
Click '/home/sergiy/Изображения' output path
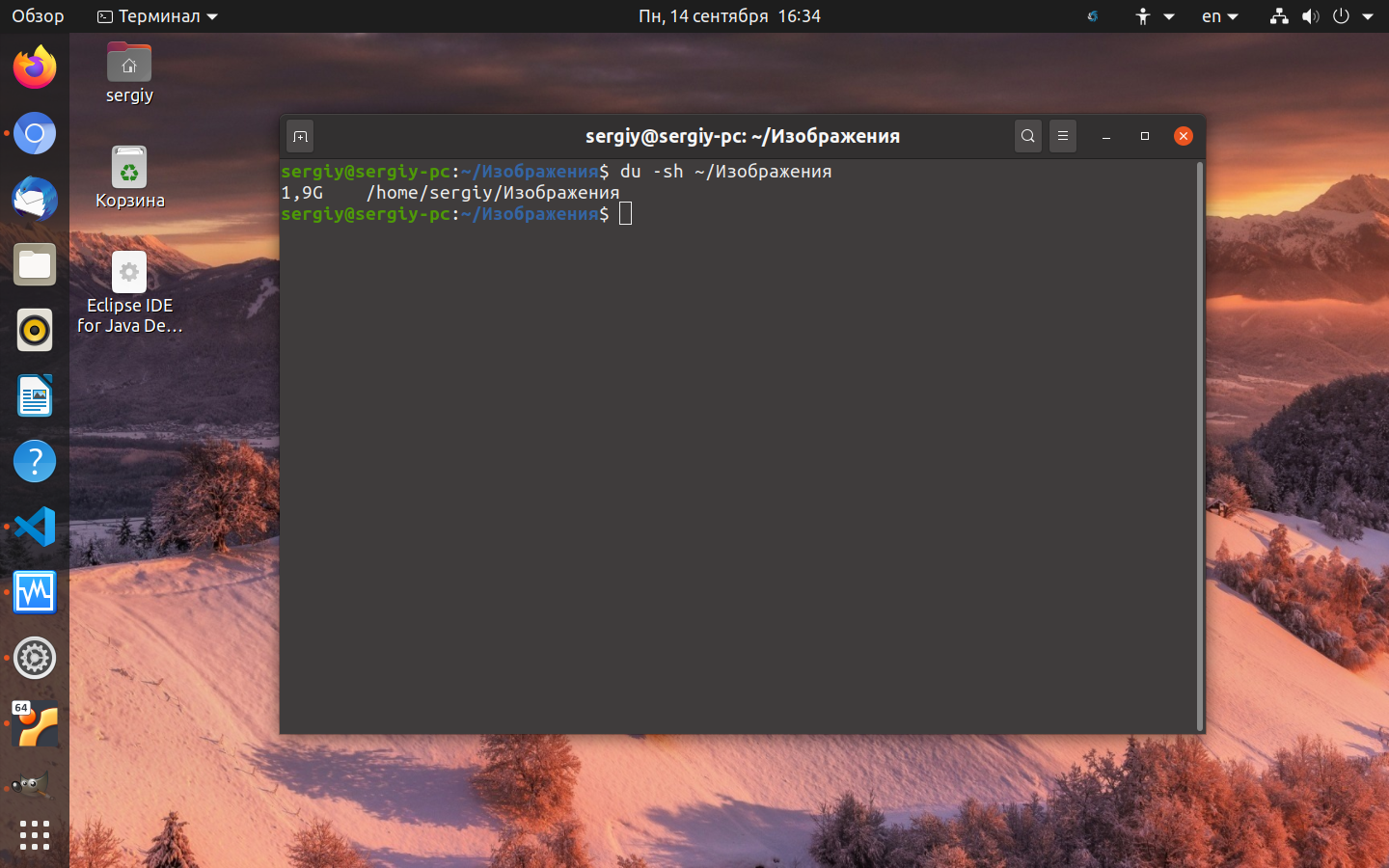(x=493, y=192)
